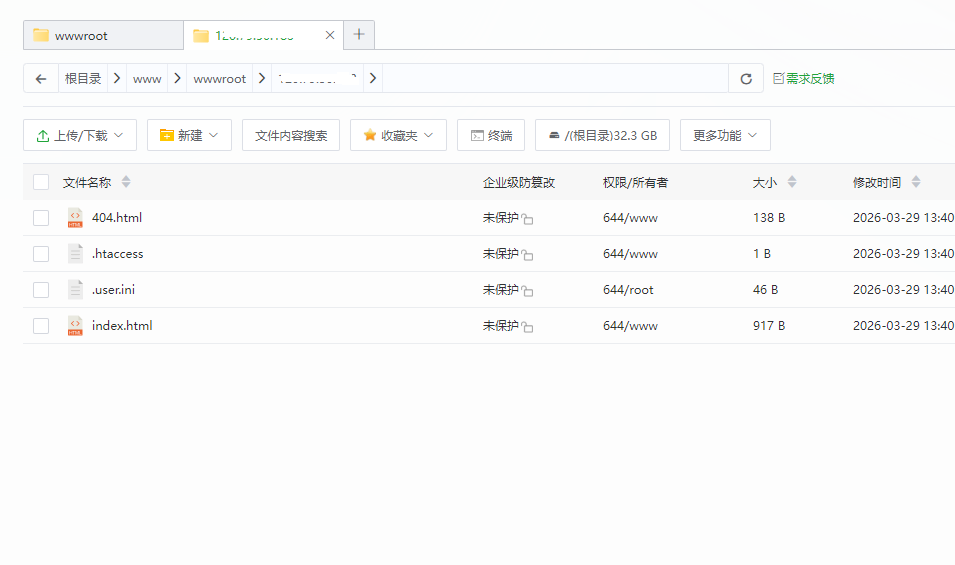
Task: Click the lock icon for .htaccess
Action: tap(527, 255)
